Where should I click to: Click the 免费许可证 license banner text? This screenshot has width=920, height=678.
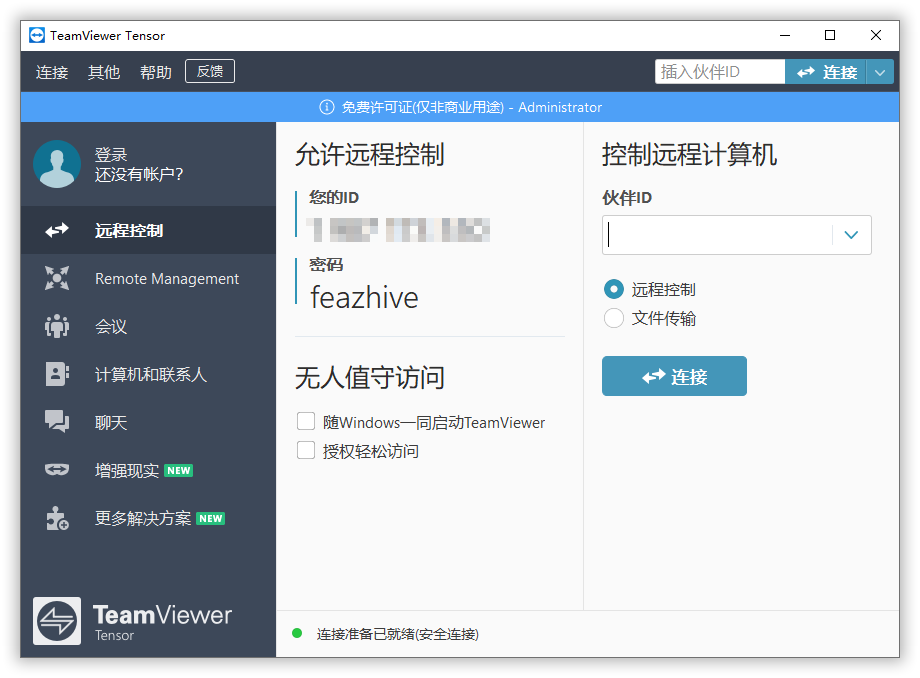472,107
